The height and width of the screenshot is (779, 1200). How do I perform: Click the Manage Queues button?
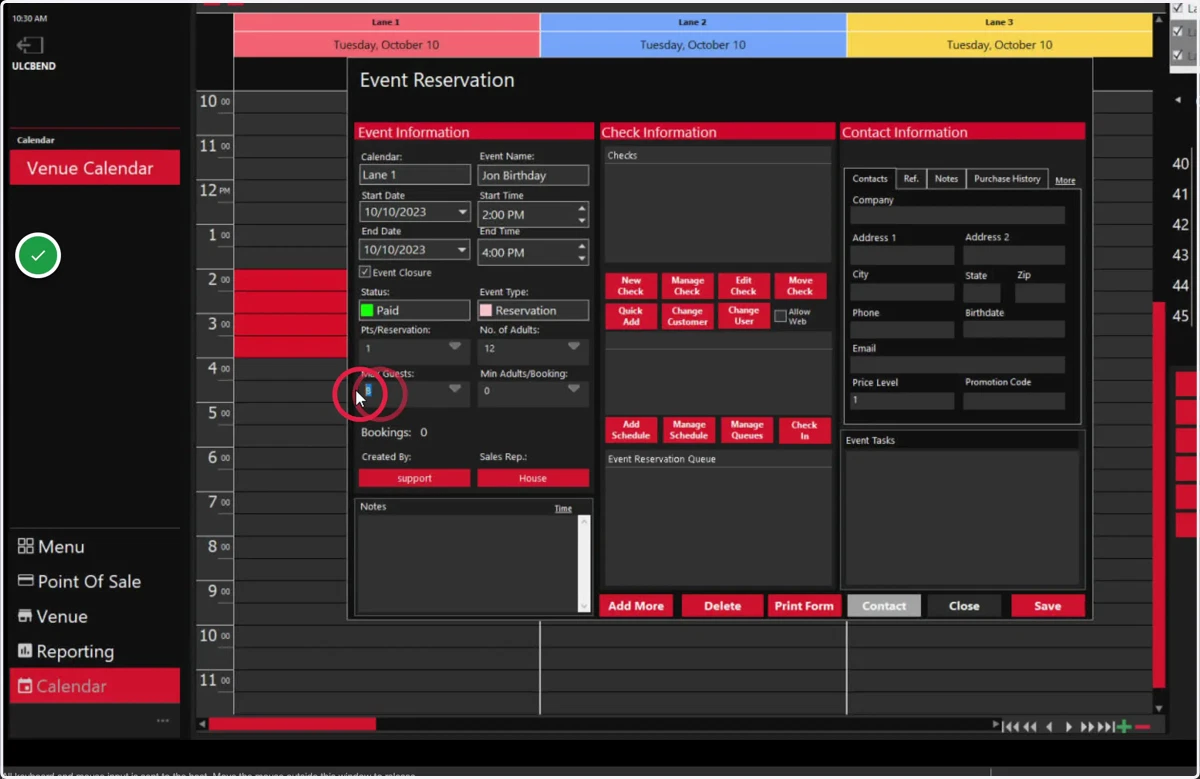pyautogui.click(x=746, y=430)
